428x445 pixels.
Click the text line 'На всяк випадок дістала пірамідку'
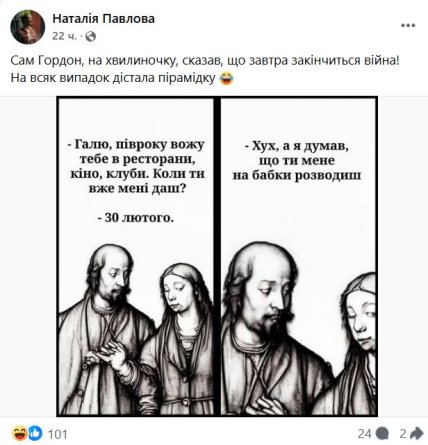[x=113, y=78]
